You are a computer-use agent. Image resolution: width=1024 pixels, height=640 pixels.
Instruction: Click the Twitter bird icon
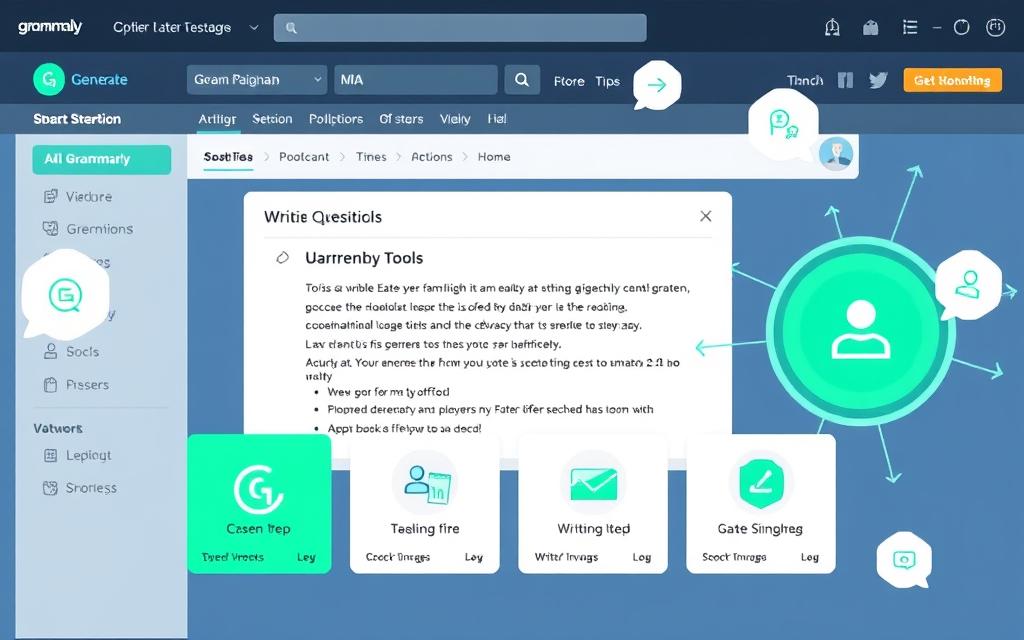pos(878,80)
